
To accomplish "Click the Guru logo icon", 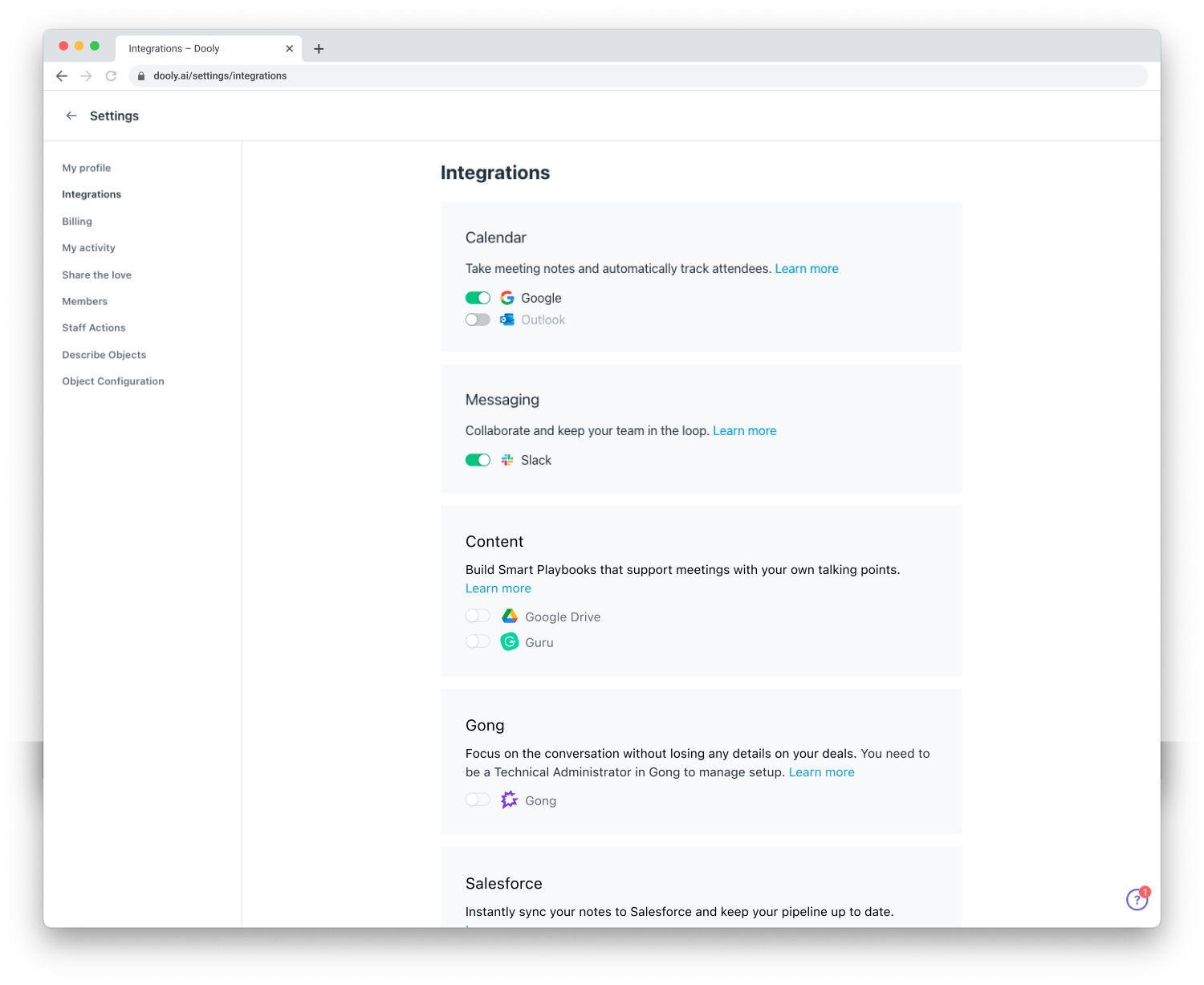I will pyautogui.click(x=510, y=642).
